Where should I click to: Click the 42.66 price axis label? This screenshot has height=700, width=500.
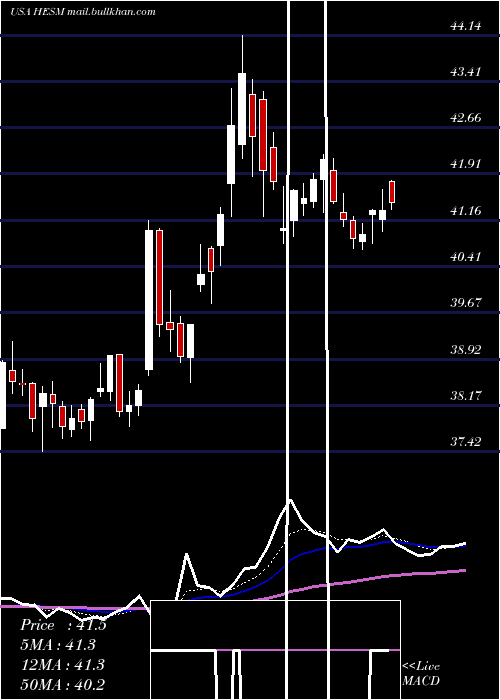point(466,118)
